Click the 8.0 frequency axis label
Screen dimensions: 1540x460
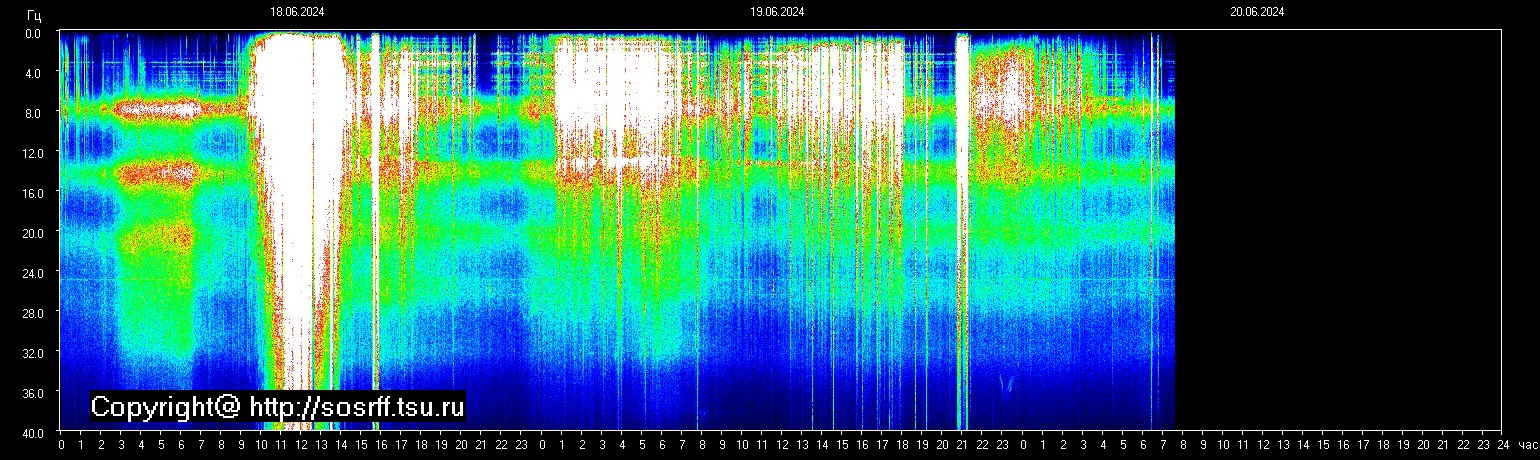[32, 113]
